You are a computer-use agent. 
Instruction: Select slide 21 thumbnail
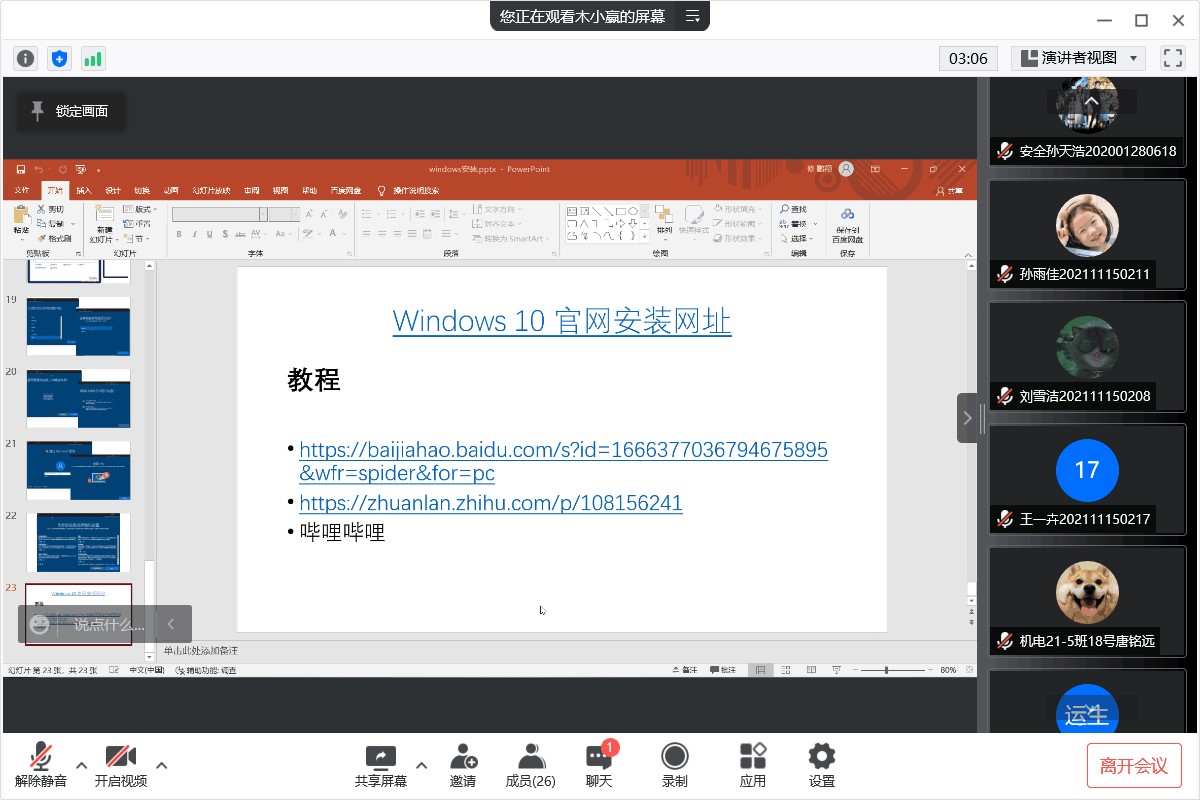point(78,470)
